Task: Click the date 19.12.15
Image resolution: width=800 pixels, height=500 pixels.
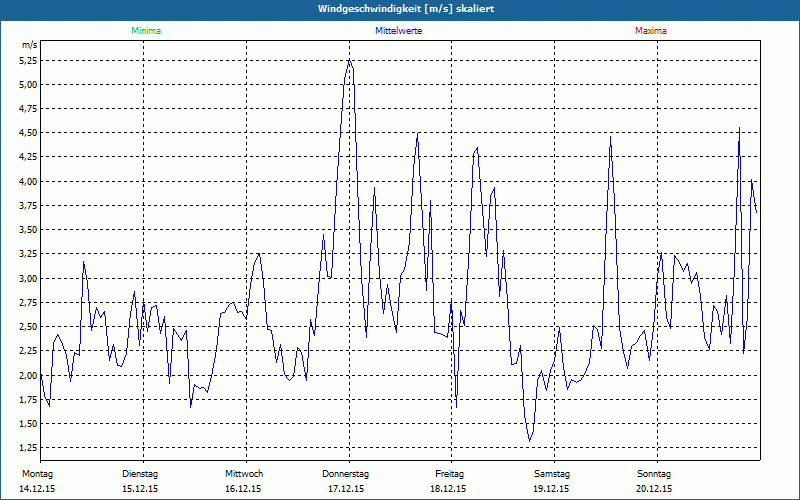Action: click(551, 489)
